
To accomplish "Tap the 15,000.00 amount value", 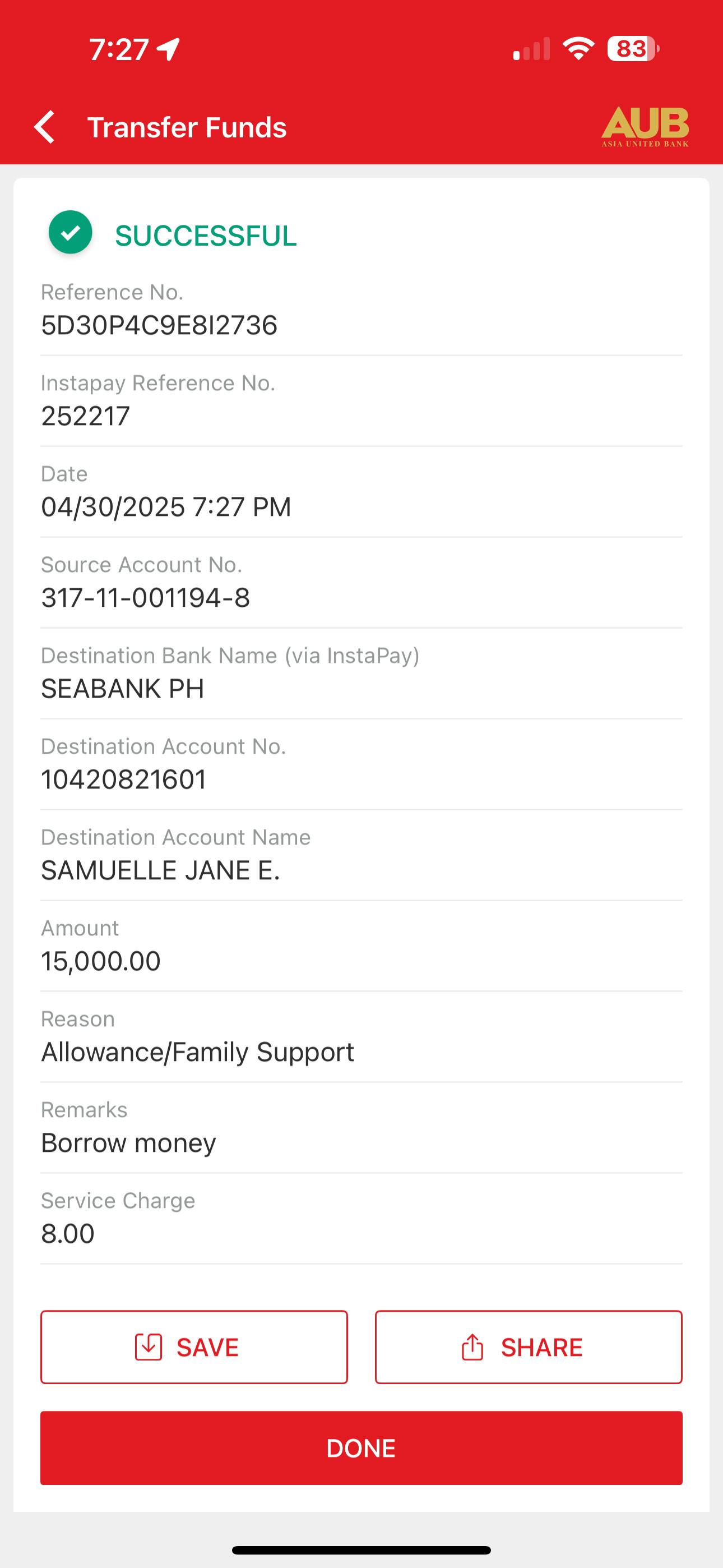I will pos(101,961).
